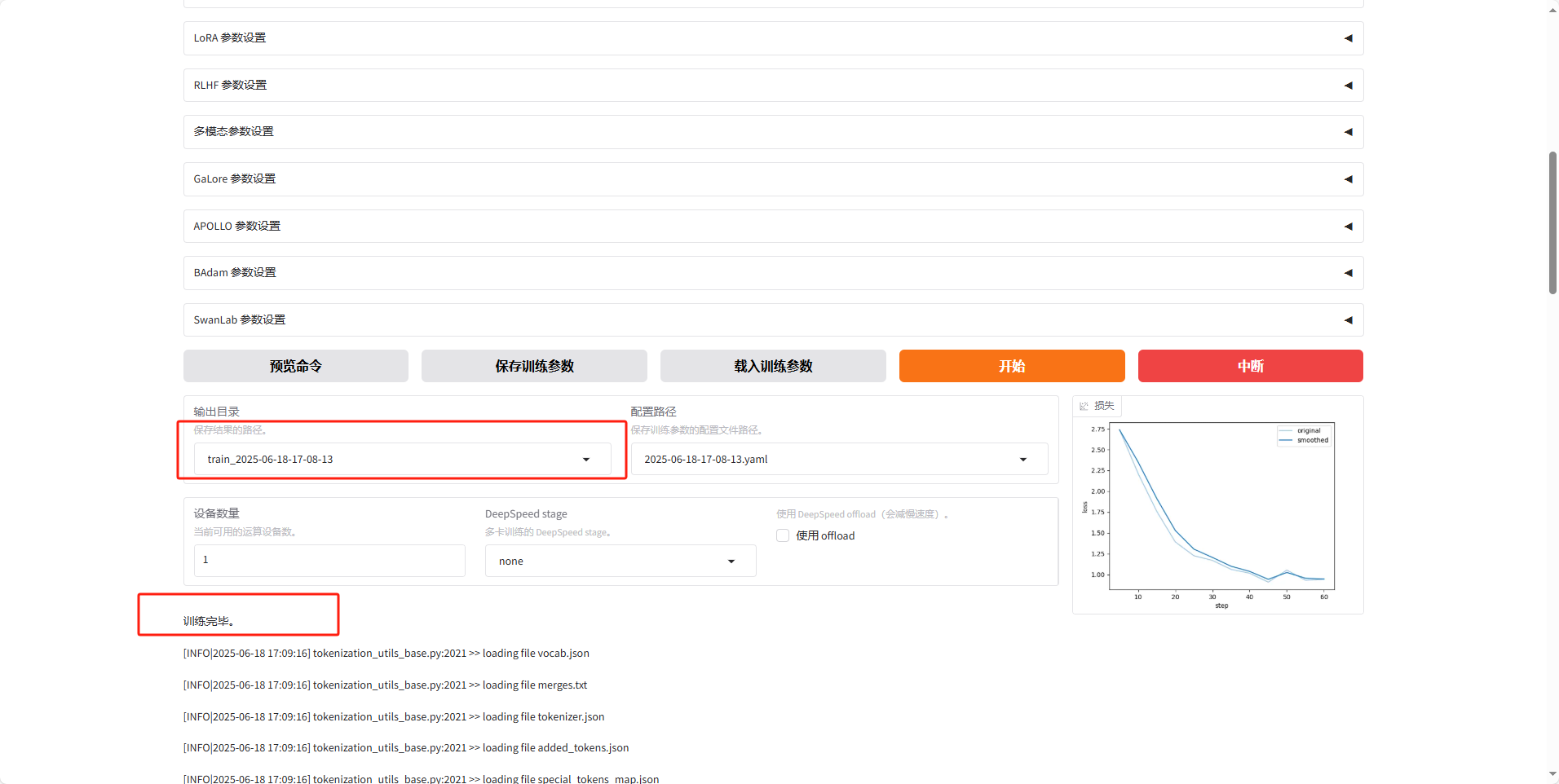Viewport: 1559px width, 784px height.
Task: Click the scrollbar up arrow
Action: [x=1552, y=9]
